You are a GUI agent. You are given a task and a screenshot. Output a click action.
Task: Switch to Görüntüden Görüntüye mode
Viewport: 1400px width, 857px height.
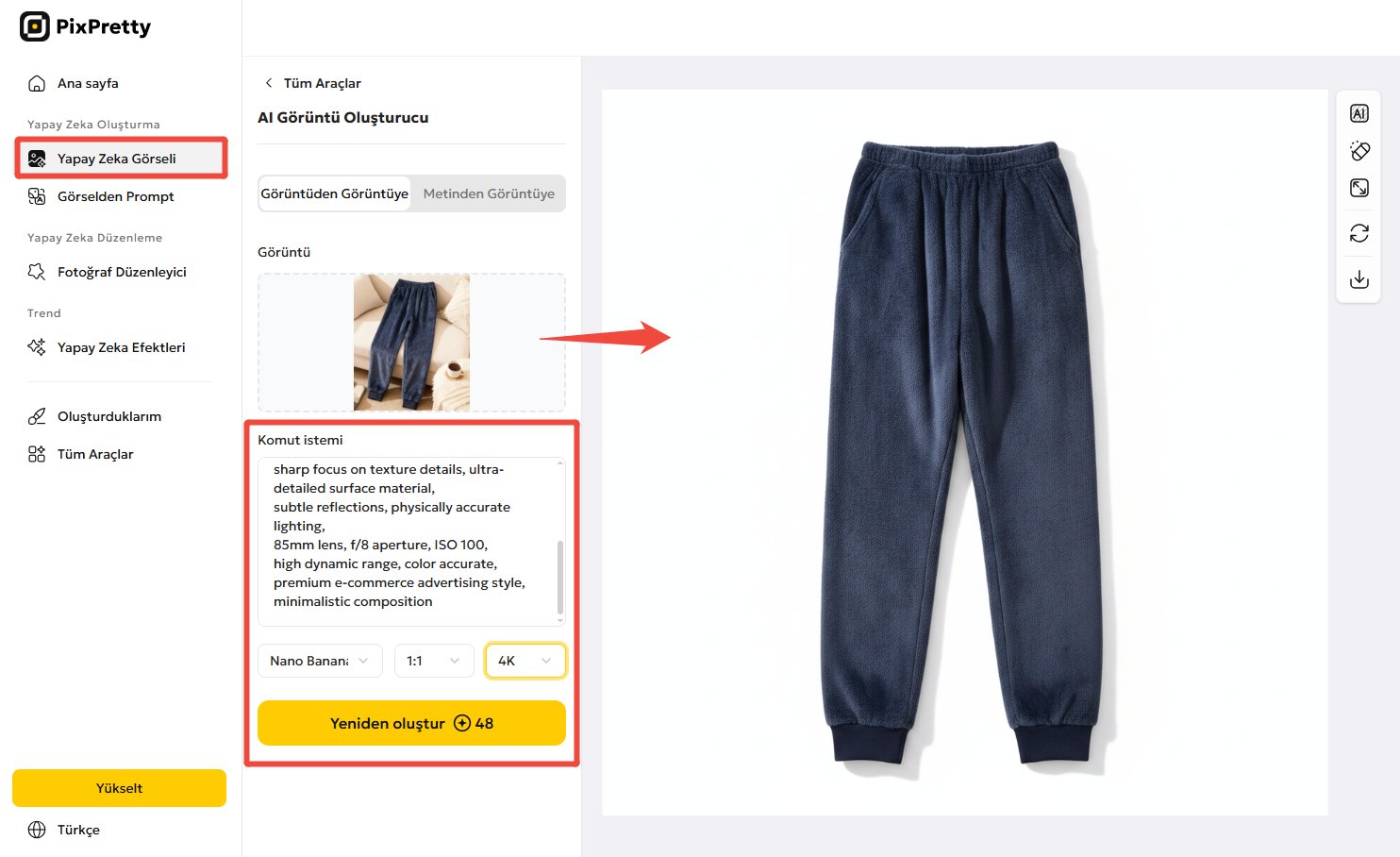pos(335,193)
